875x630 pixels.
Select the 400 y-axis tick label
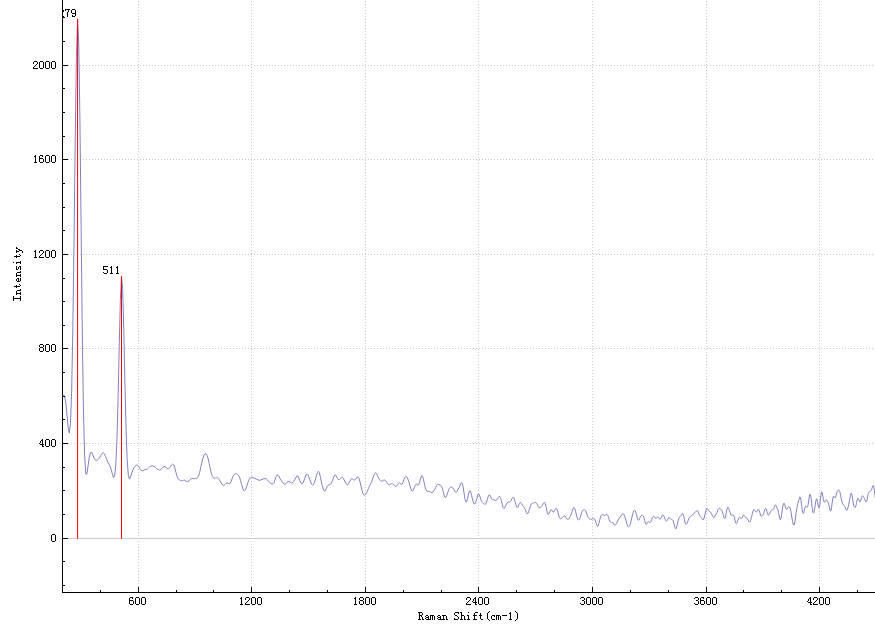pos(46,443)
